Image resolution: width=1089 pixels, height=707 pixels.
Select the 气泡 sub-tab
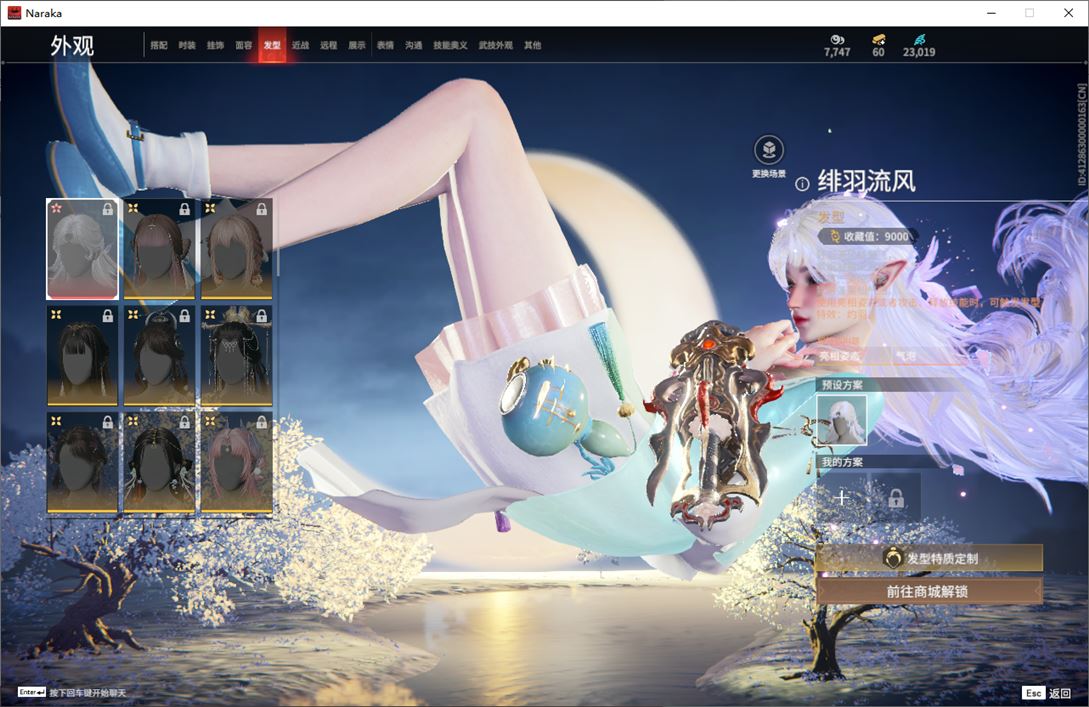point(906,356)
